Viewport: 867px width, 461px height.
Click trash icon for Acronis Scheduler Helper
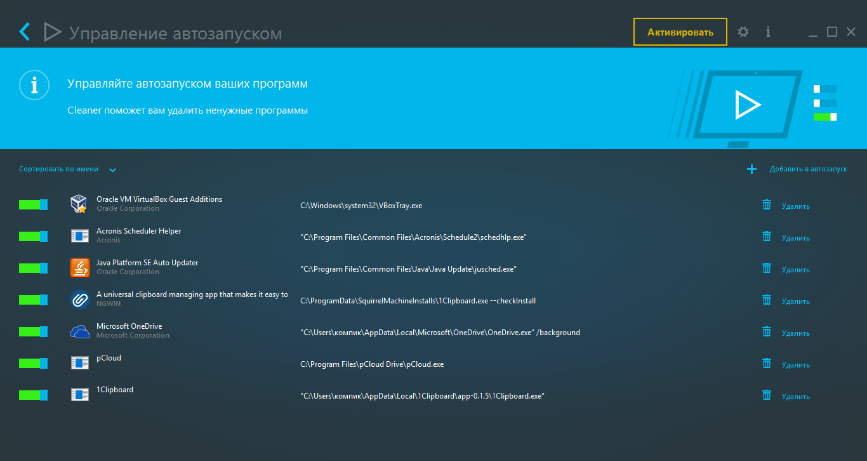(x=766, y=236)
